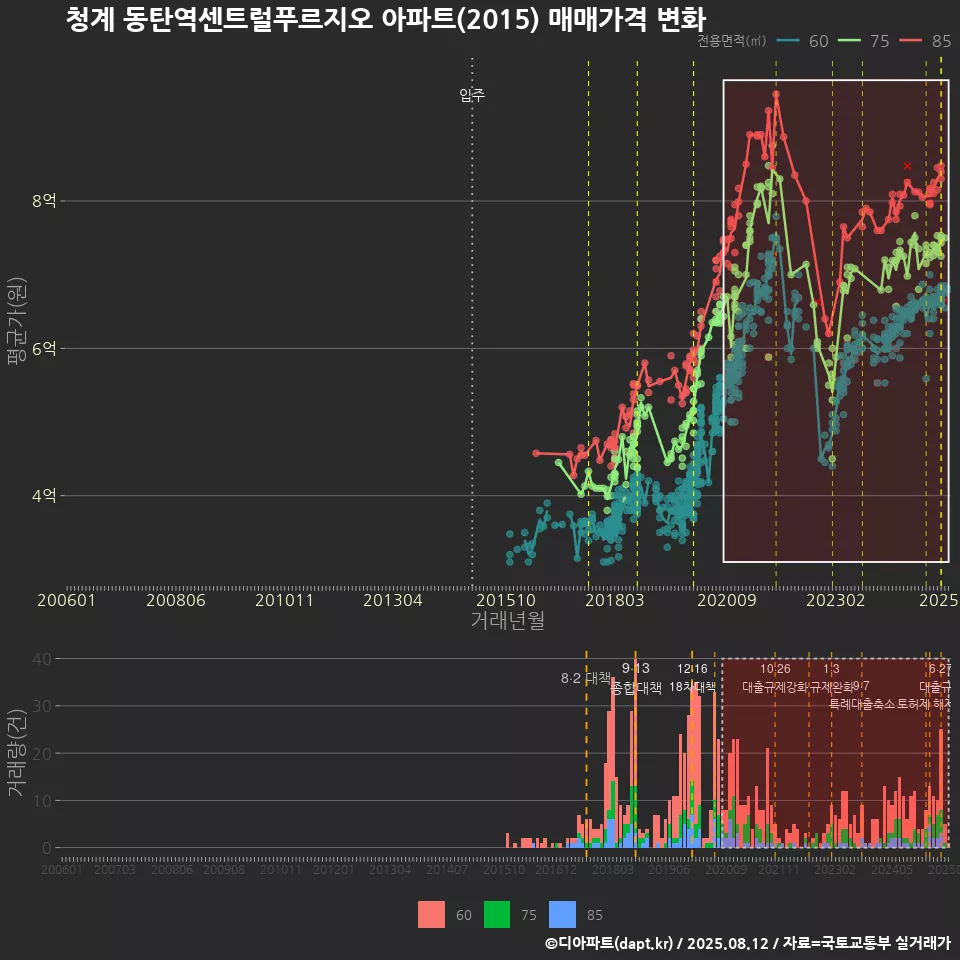Click the '10·26' policy date annotation
Image resolution: width=960 pixels, height=960 pixels.
[x=775, y=669]
